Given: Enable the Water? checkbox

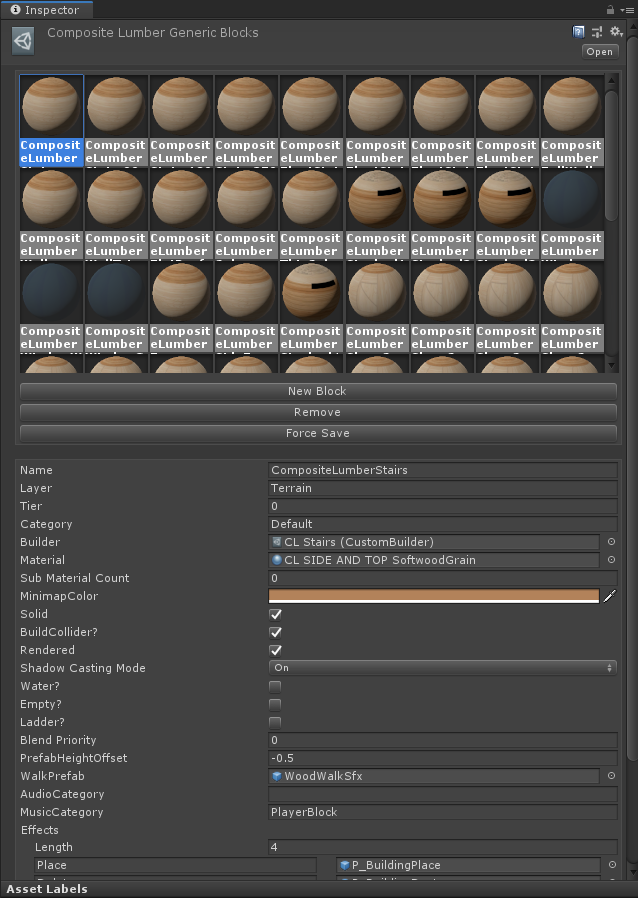Looking at the screenshot, I should [x=275, y=686].
